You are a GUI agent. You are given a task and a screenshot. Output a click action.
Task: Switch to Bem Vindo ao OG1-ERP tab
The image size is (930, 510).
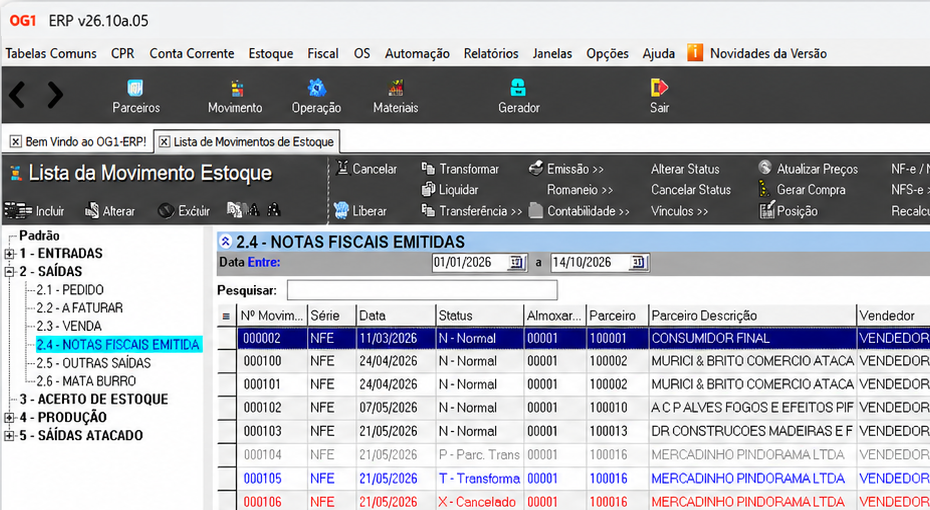(x=86, y=142)
